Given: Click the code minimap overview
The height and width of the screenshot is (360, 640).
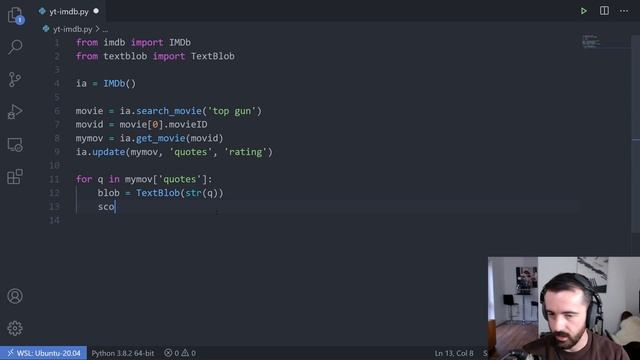Looking at the screenshot, I should 591,41.
